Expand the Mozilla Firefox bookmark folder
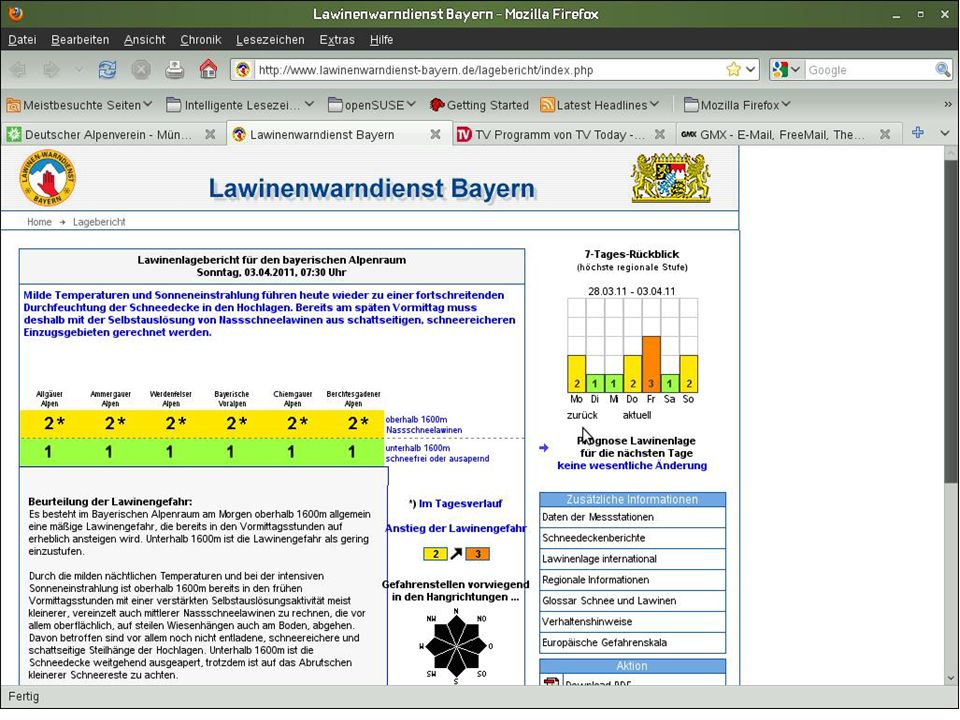 pos(737,105)
